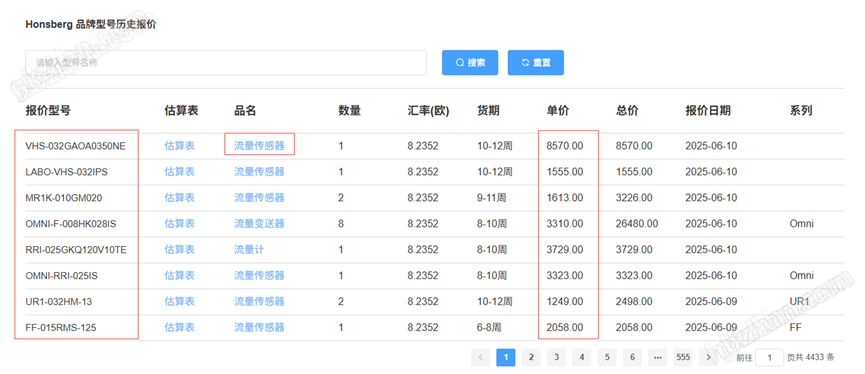The image size is (865, 374).
Task: Click the 6-8周 delivery time cell
Action: tap(489, 328)
